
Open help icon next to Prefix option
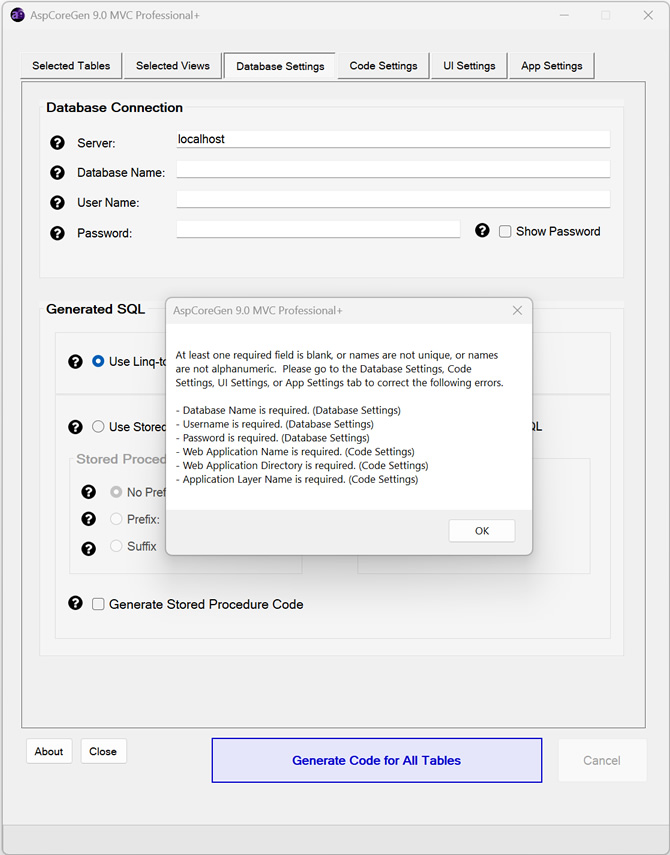[88, 519]
